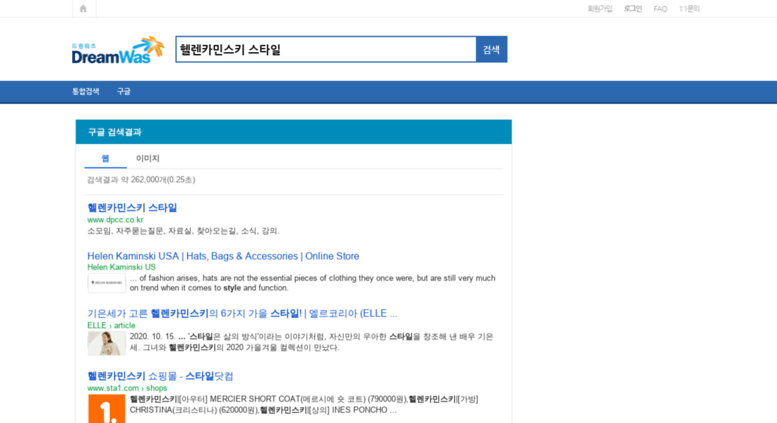This screenshot has width=777, height=423.
Task: Switch to the 이미지 results tab
Action: point(148,159)
